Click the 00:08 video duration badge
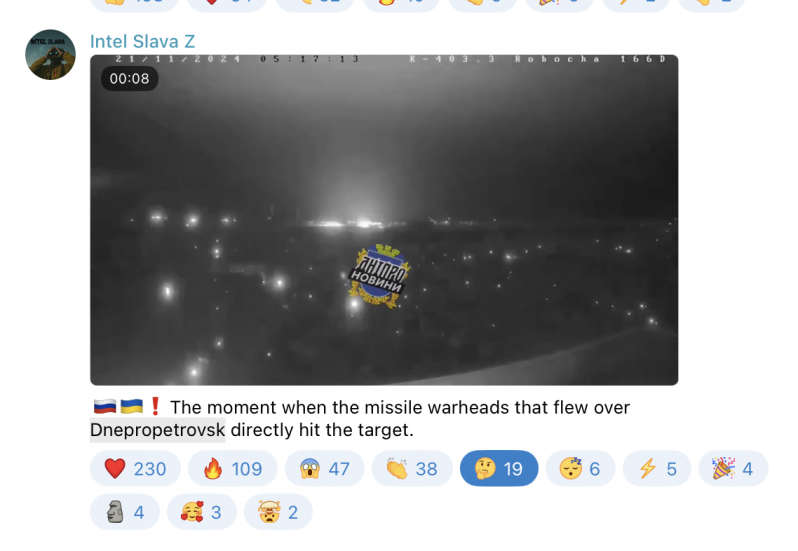This screenshot has height=551, width=798. click(x=129, y=78)
